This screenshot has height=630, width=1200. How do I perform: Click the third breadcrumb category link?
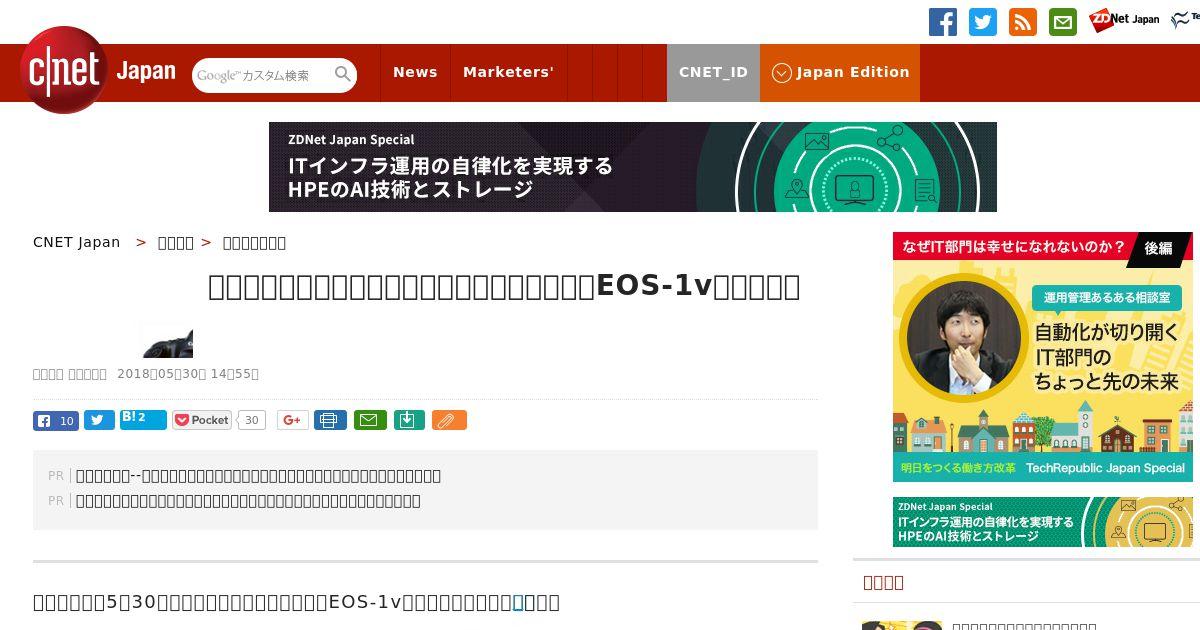click(254, 242)
